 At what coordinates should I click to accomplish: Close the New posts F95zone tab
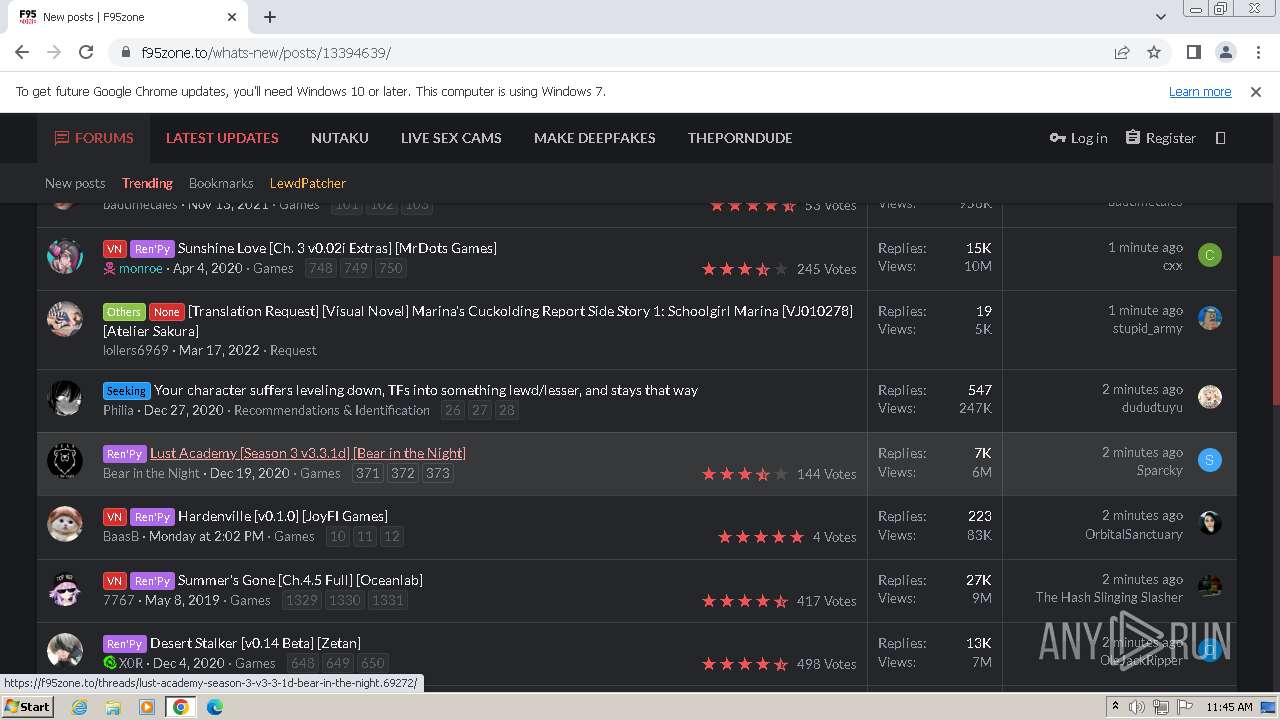tap(232, 17)
